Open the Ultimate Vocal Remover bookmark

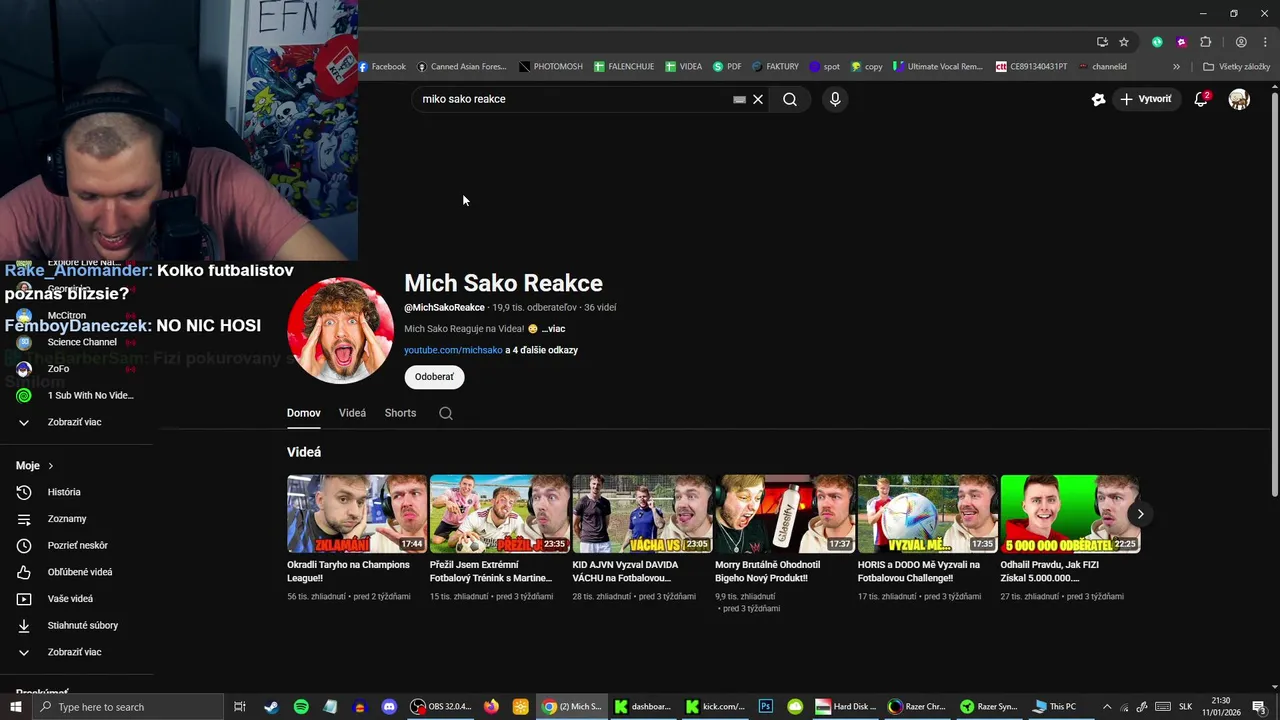[x=939, y=67]
